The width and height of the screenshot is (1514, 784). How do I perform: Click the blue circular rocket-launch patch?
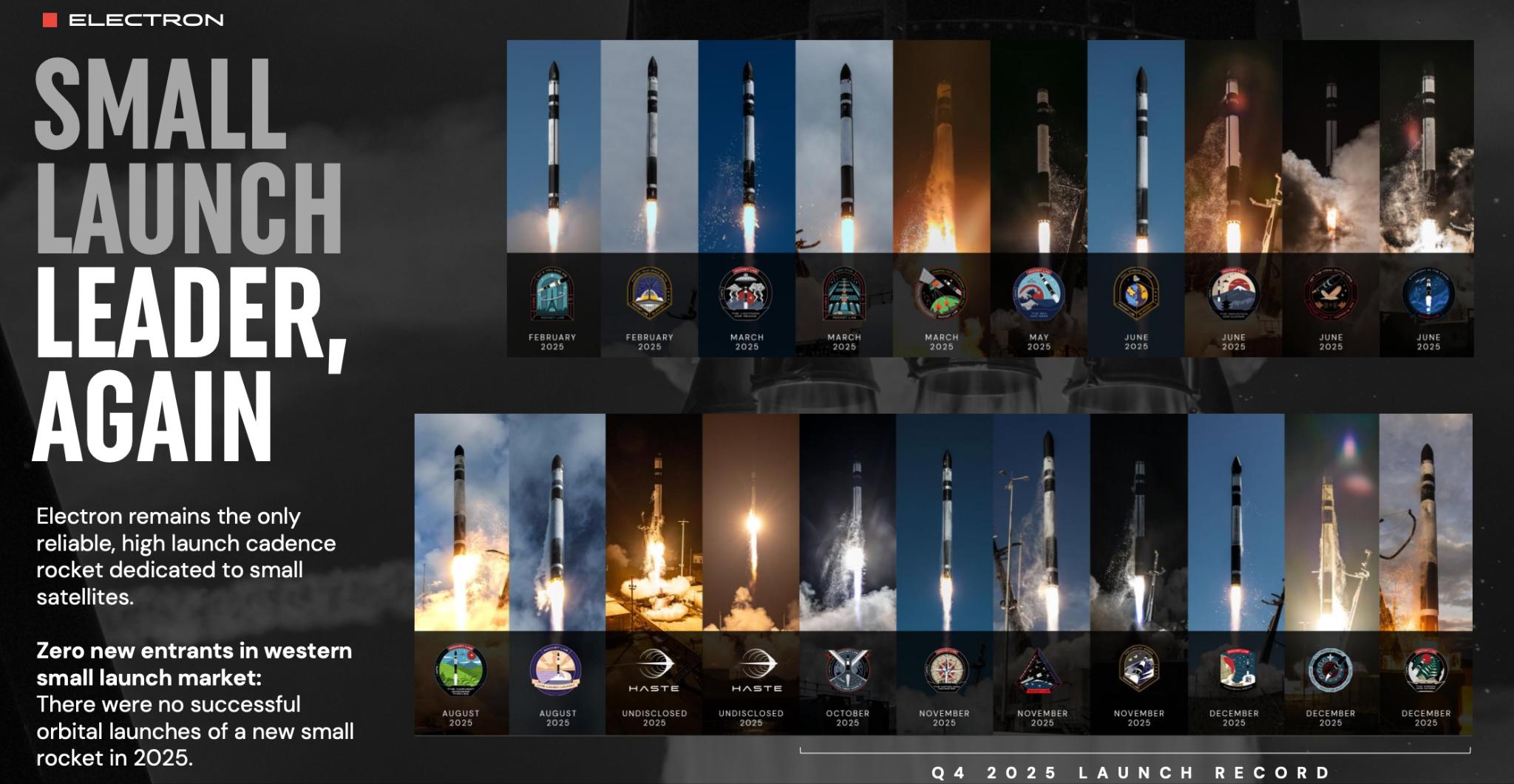1428,295
